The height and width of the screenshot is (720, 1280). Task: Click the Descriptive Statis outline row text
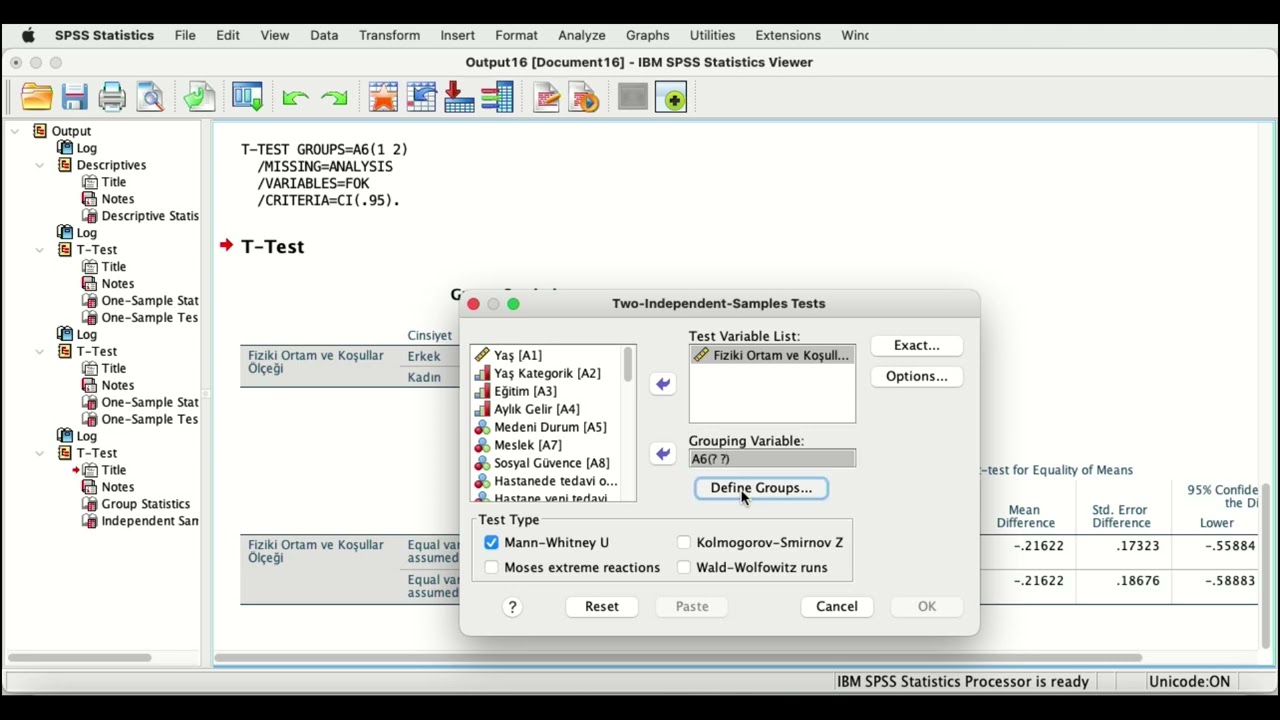coord(150,216)
